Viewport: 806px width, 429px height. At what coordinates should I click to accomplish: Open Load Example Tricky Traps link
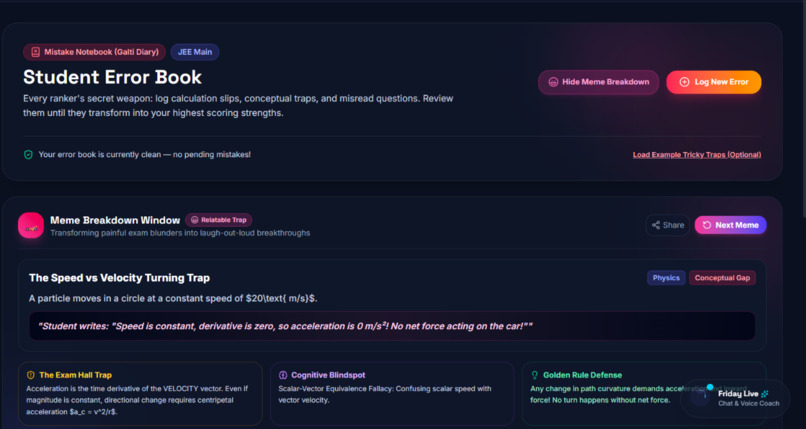(697, 155)
